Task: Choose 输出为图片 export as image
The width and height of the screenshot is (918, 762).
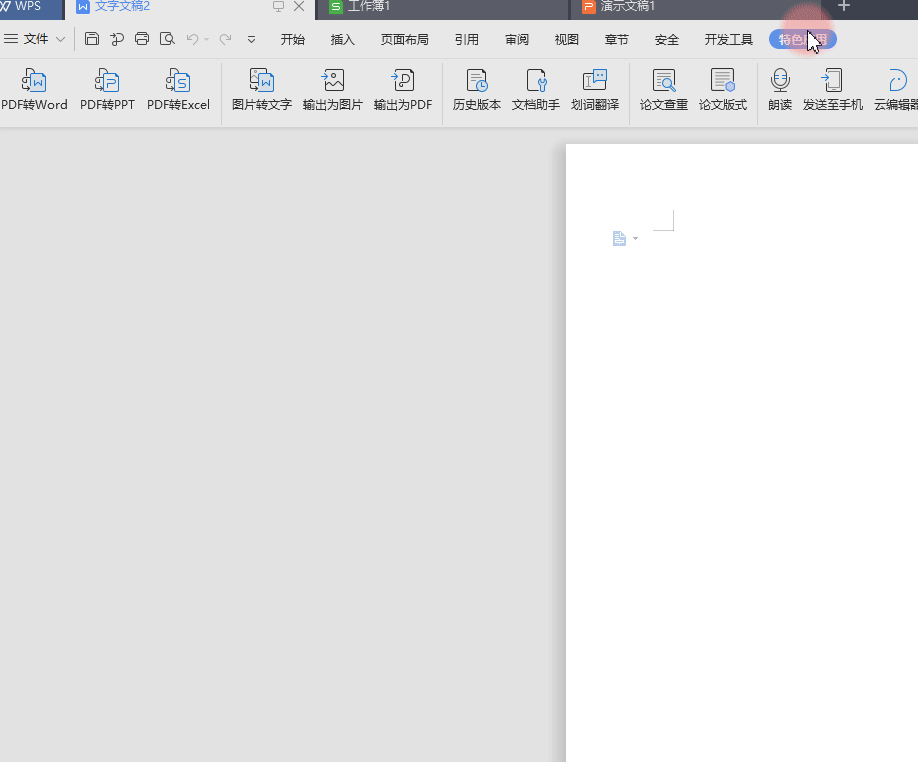Action: [x=333, y=91]
